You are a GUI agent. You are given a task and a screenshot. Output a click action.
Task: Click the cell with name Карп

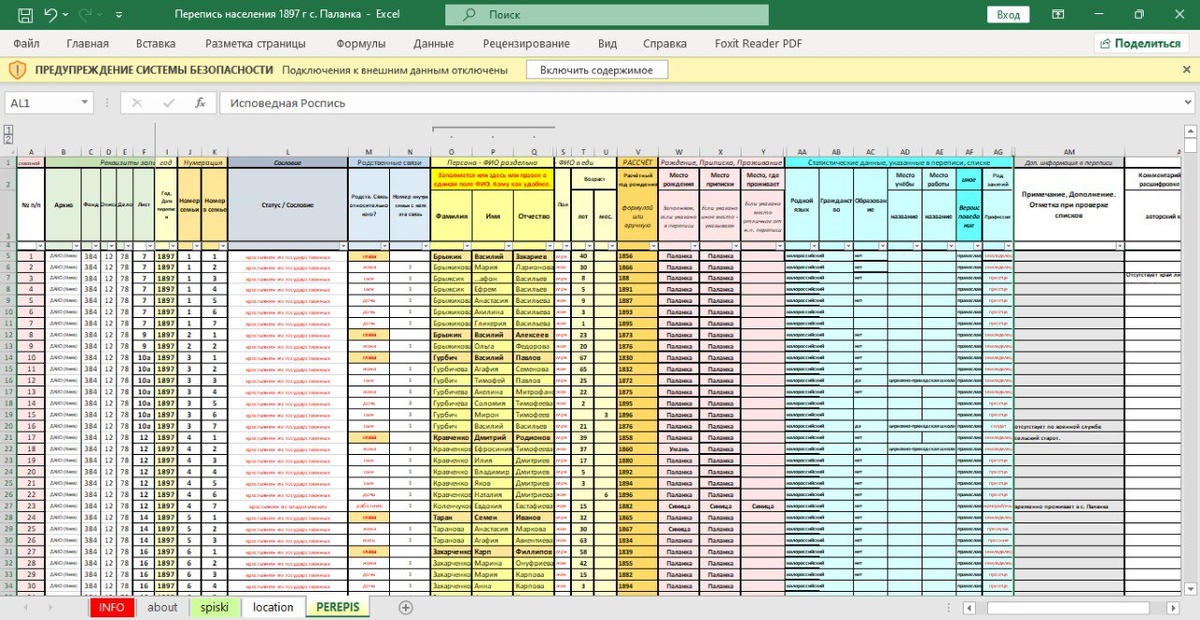coord(490,551)
